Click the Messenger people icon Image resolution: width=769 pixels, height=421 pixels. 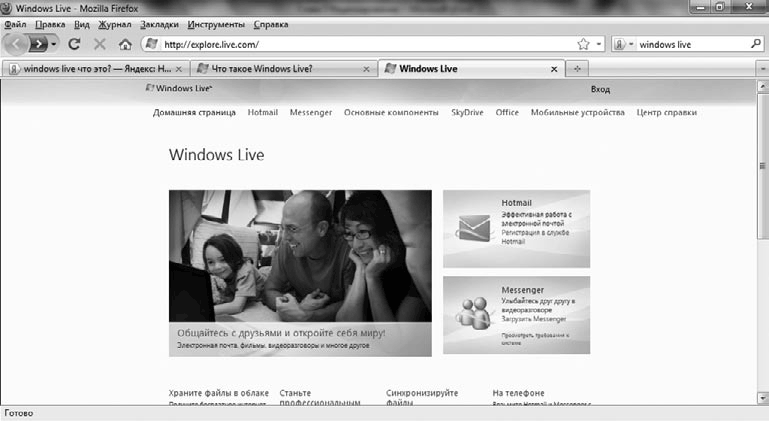click(x=473, y=313)
